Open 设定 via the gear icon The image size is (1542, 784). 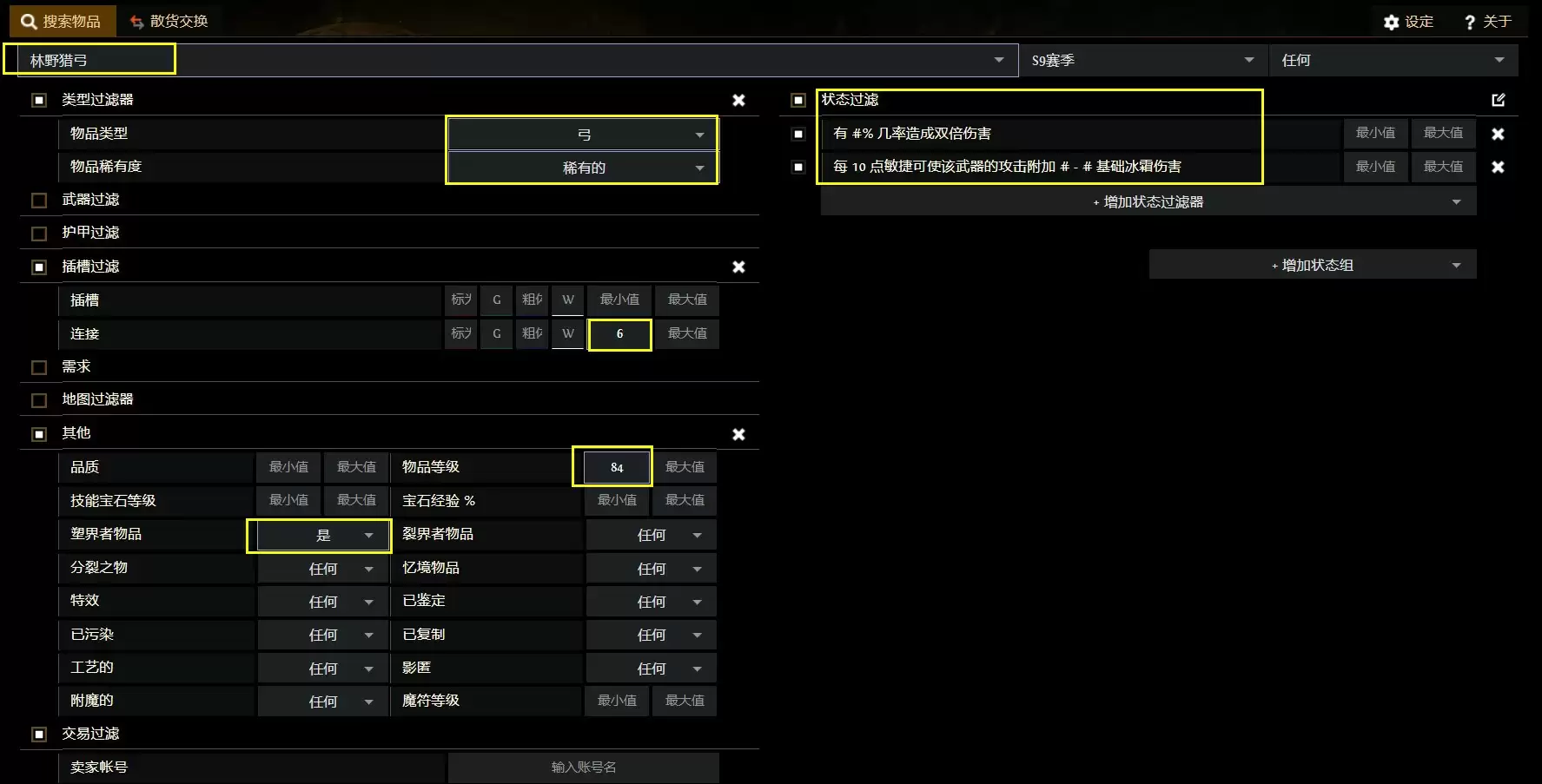[1392, 22]
